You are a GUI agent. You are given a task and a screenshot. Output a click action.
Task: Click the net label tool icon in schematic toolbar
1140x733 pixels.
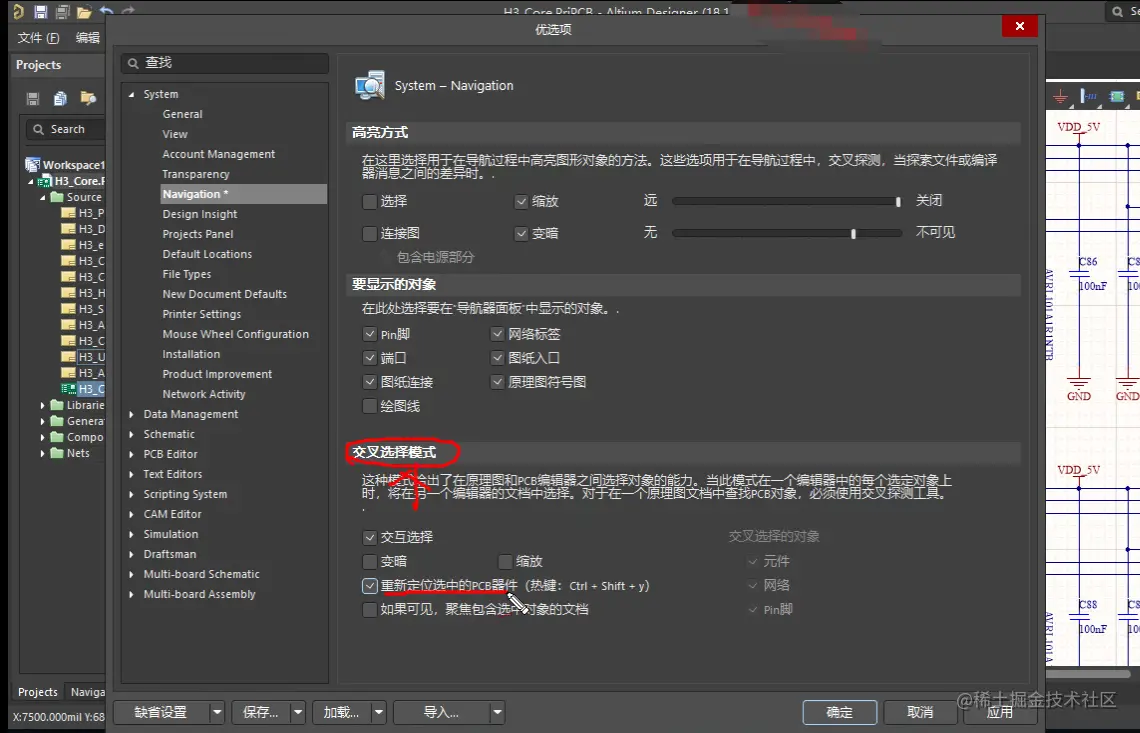pos(1089,96)
